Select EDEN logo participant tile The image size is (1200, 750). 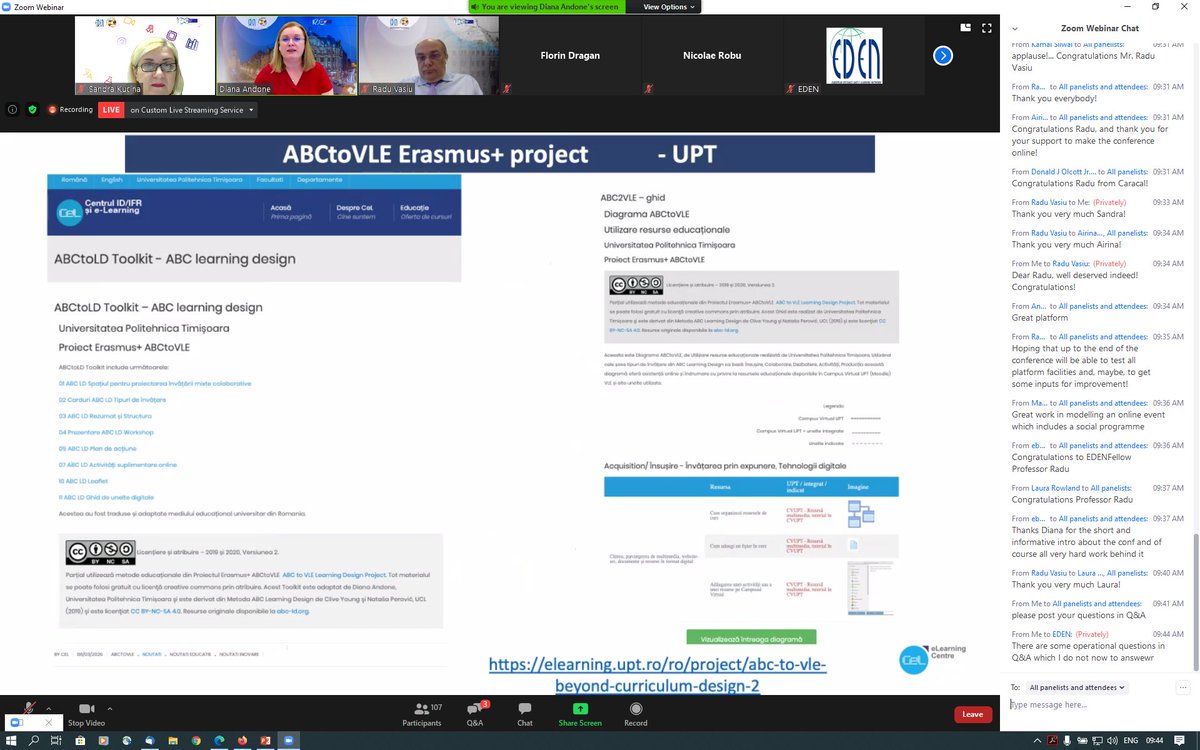coord(854,55)
